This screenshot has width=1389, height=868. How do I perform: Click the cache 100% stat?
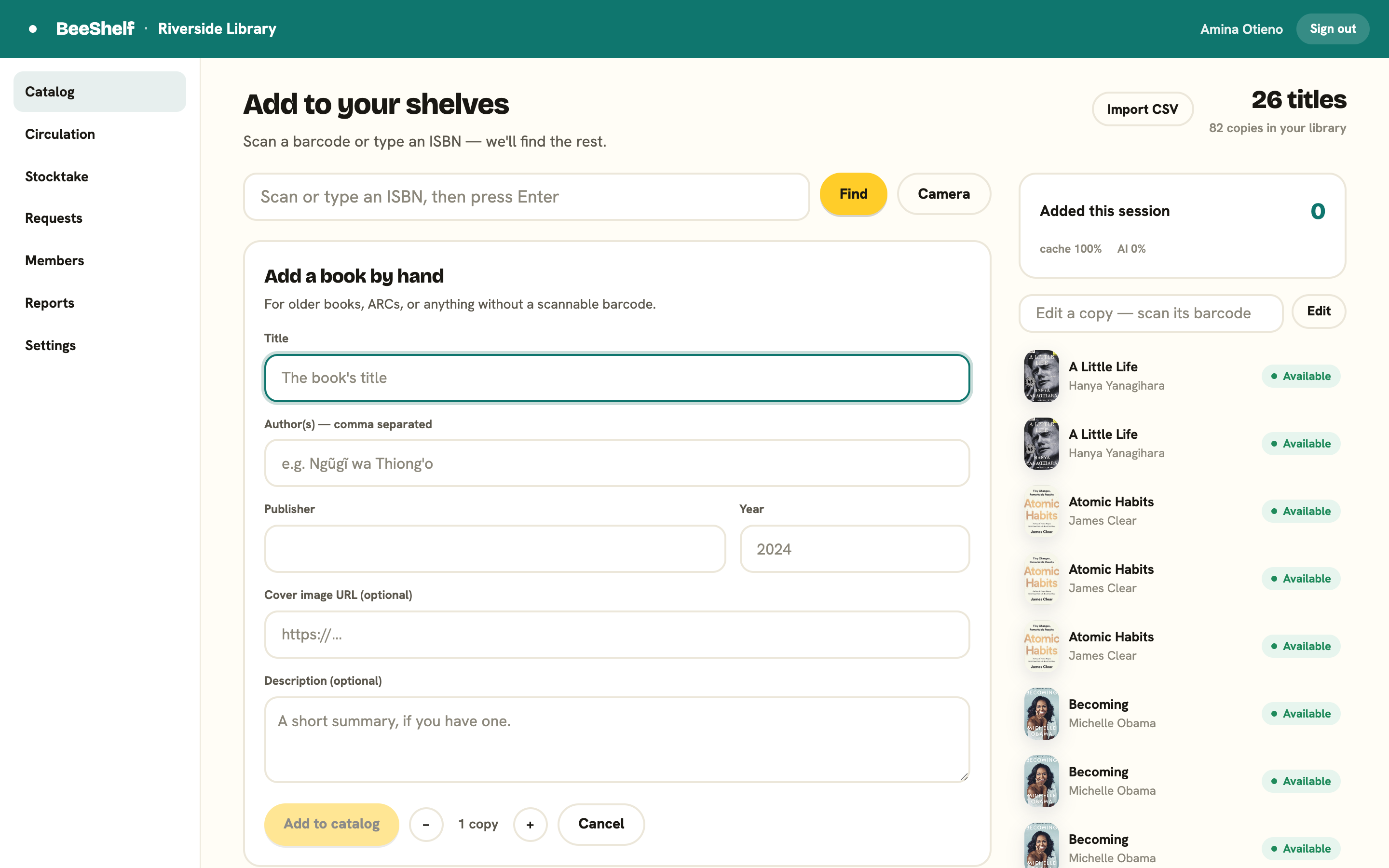(1071, 248)
